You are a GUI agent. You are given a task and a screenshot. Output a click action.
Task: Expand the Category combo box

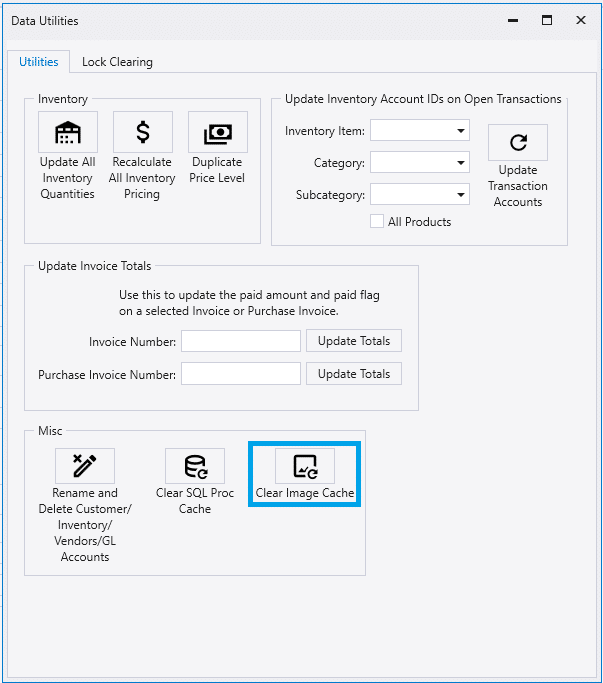420,162
